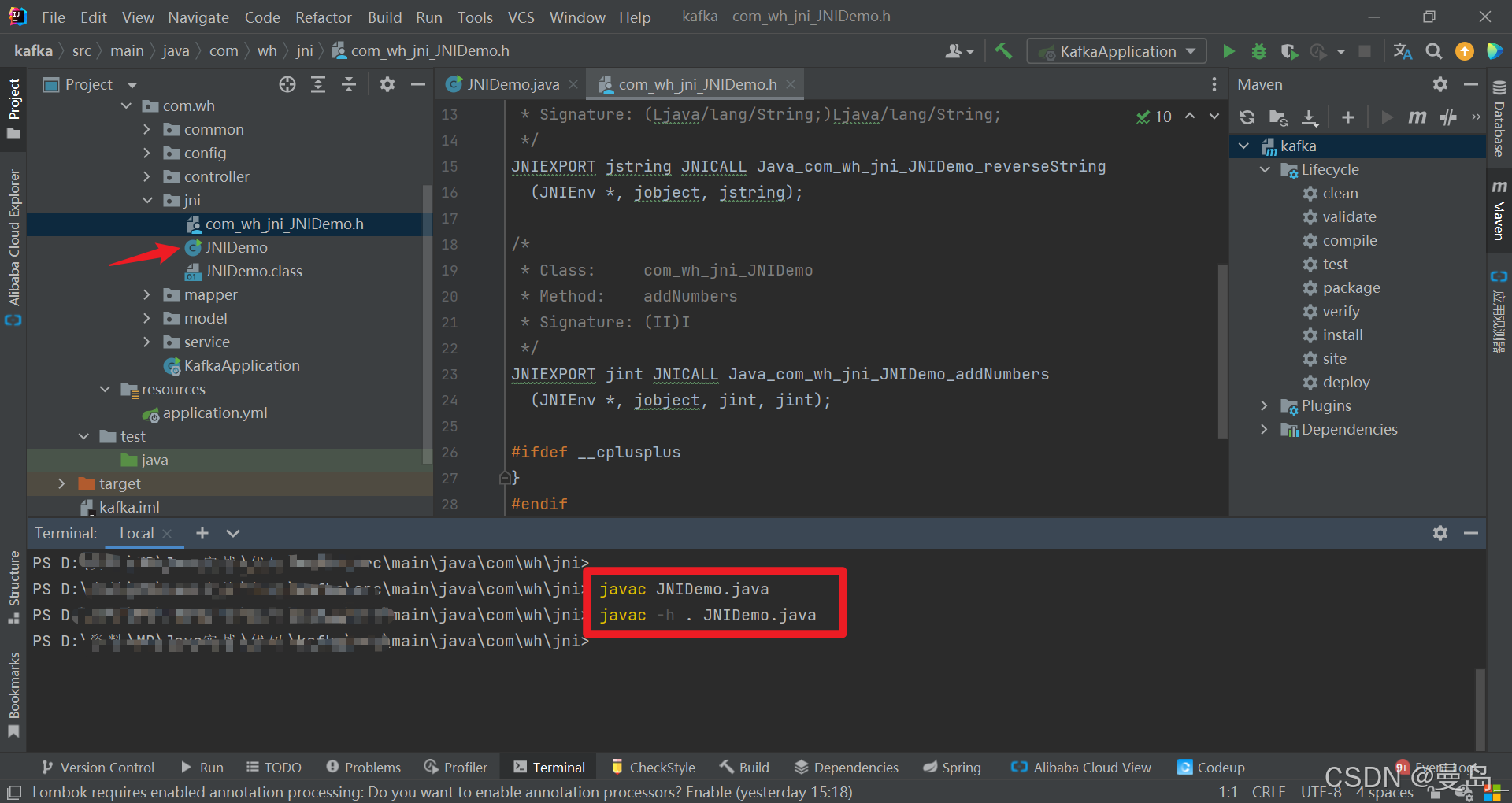Hide the Maven tool window
The width and height of the screenshot is (1512, 803).
click(1471, 84)
